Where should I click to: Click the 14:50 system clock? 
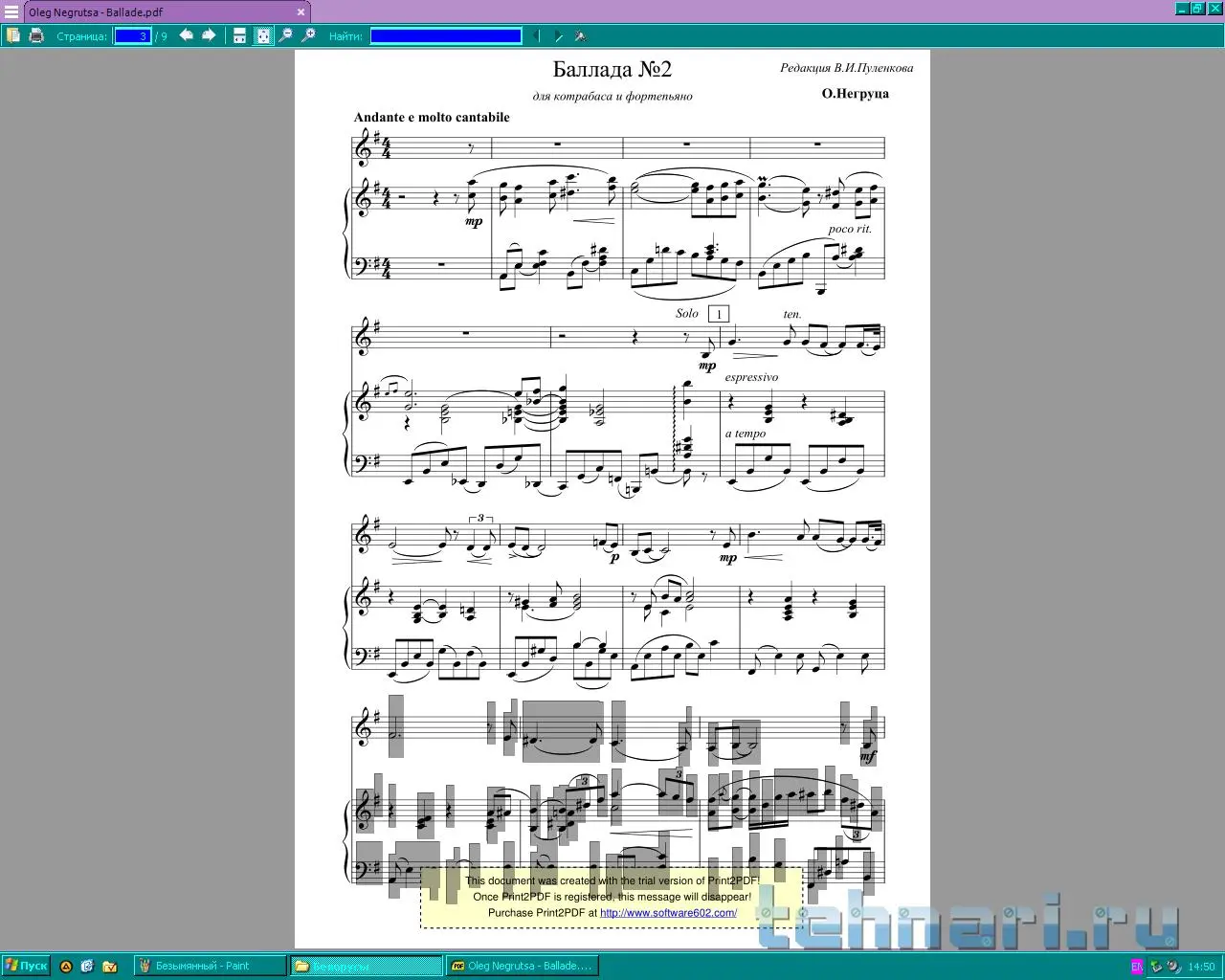pyautogui.click(x=1201, y=967)
